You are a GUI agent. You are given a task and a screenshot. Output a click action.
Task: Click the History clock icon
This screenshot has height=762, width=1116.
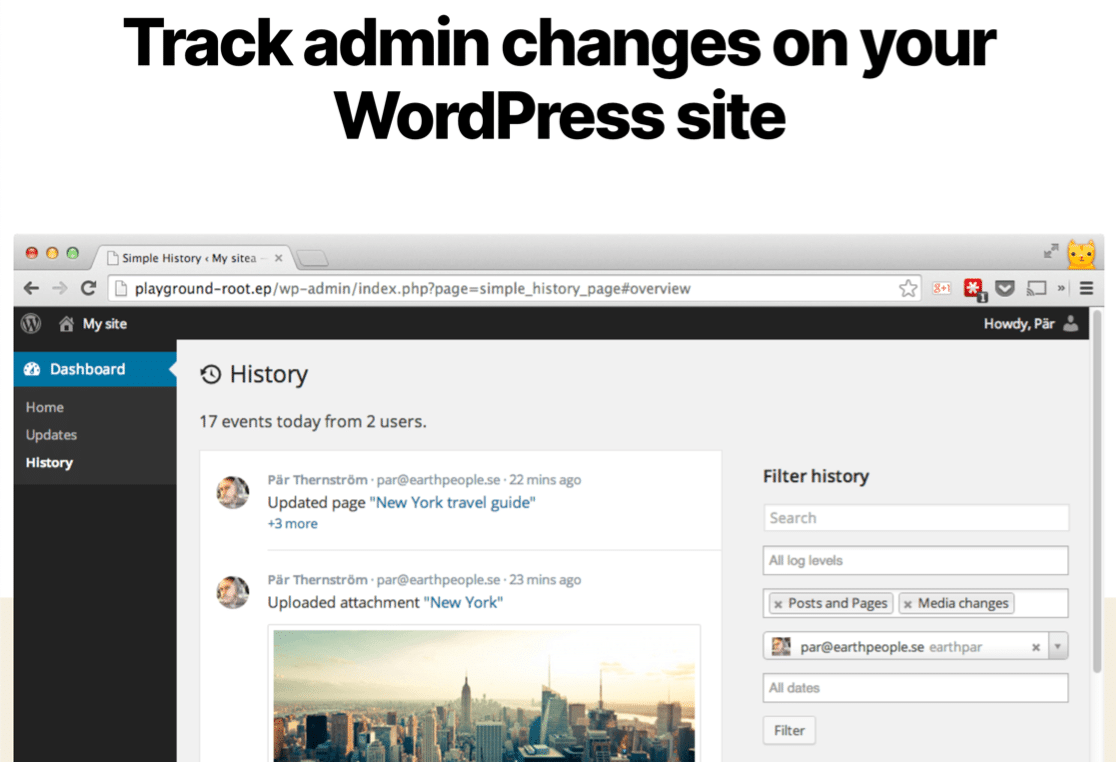tap(211, 374)
